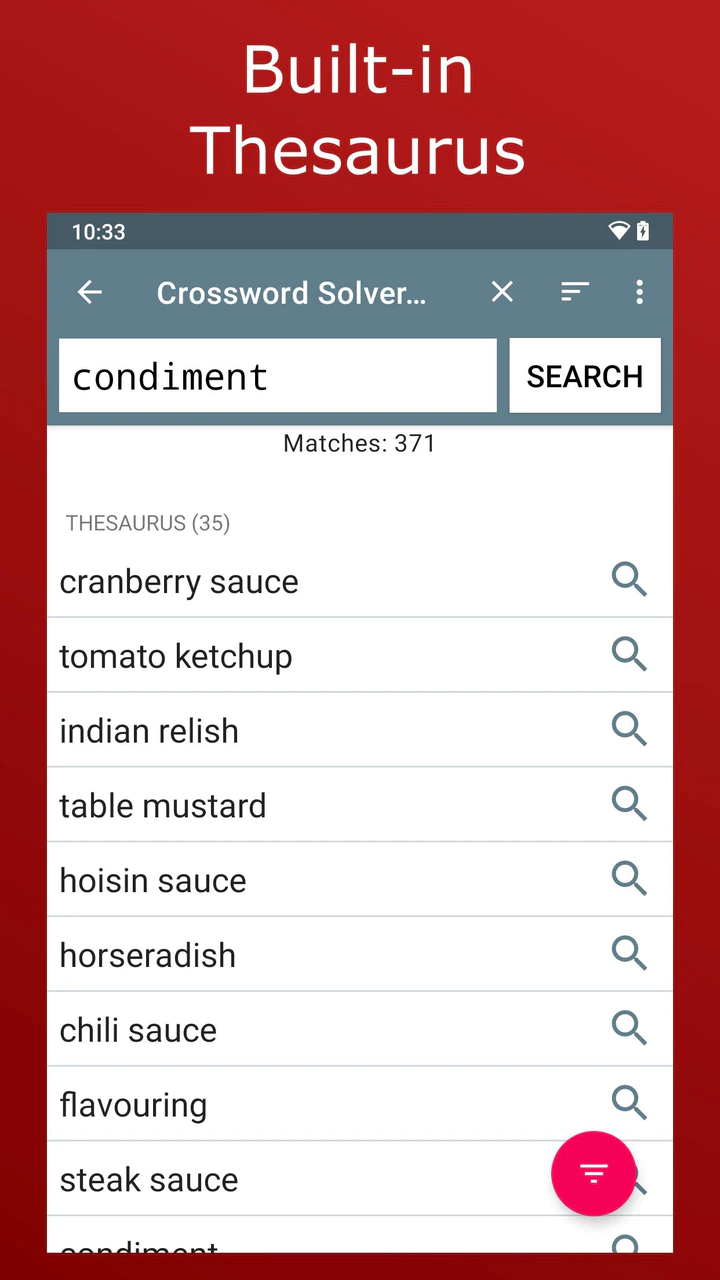Tap the Wi-Fi icon in the status bar

click(x=619, y=232)
